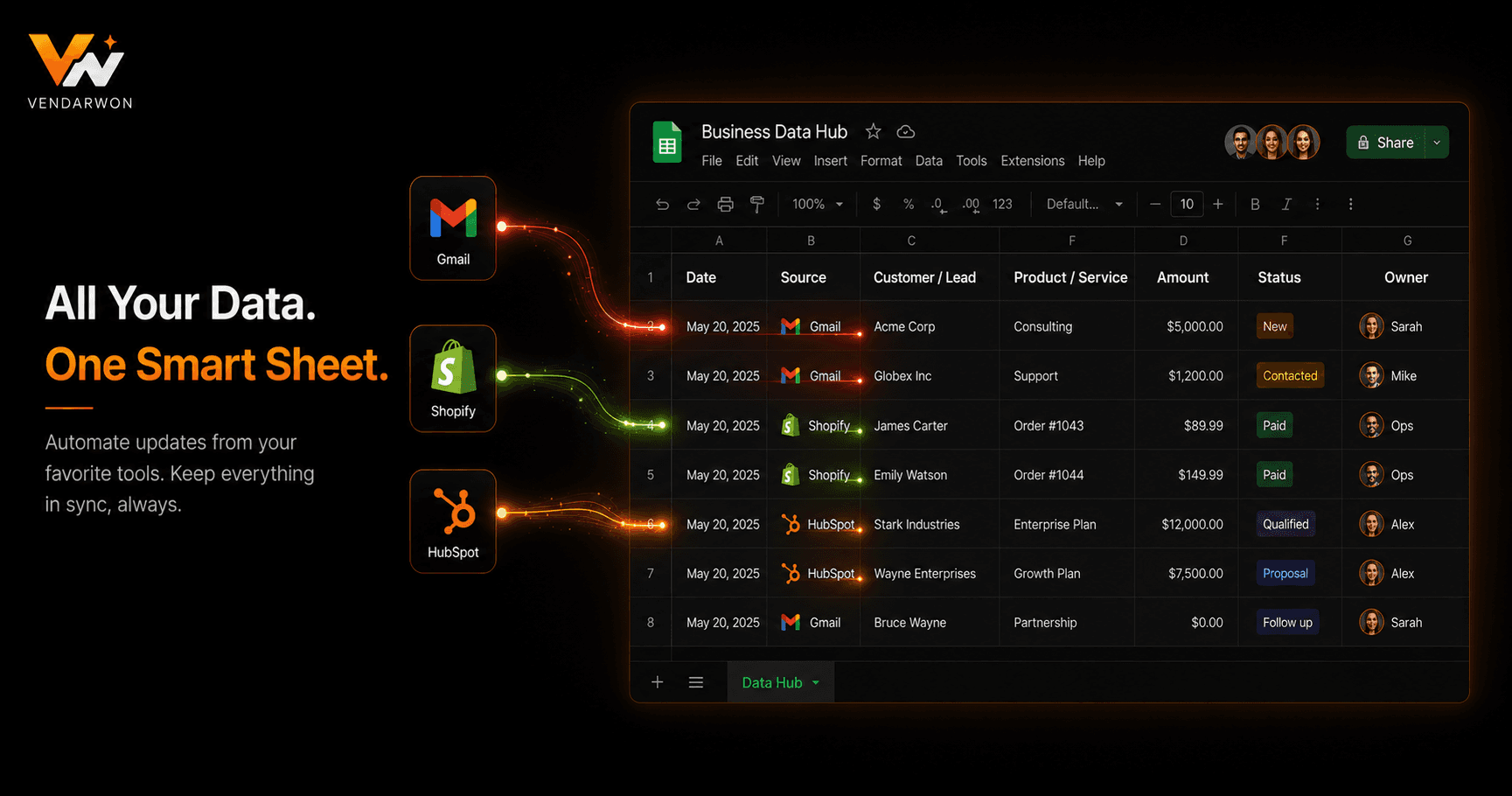This screenshot has height=796, width=1512.
Task: Select column G header
Action: 1406,241
